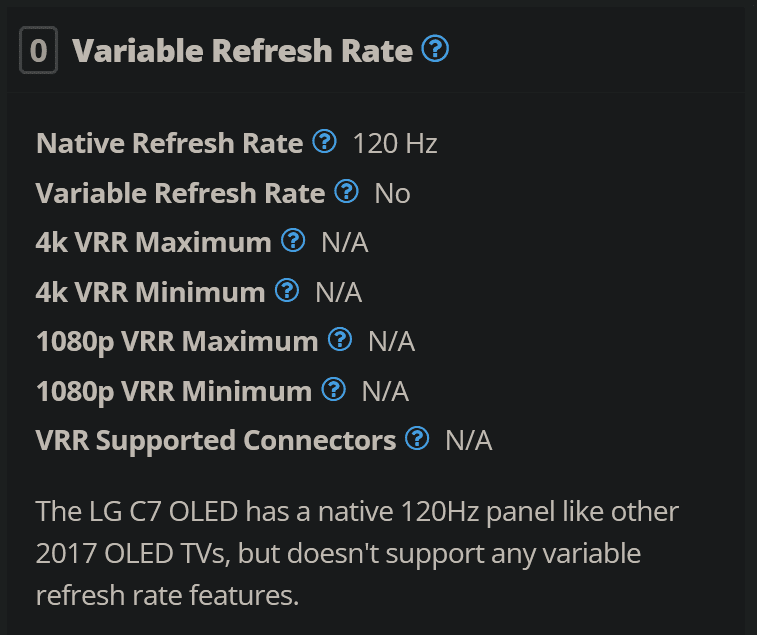Select the 1080p VRR Maximum label

point(177,342)
